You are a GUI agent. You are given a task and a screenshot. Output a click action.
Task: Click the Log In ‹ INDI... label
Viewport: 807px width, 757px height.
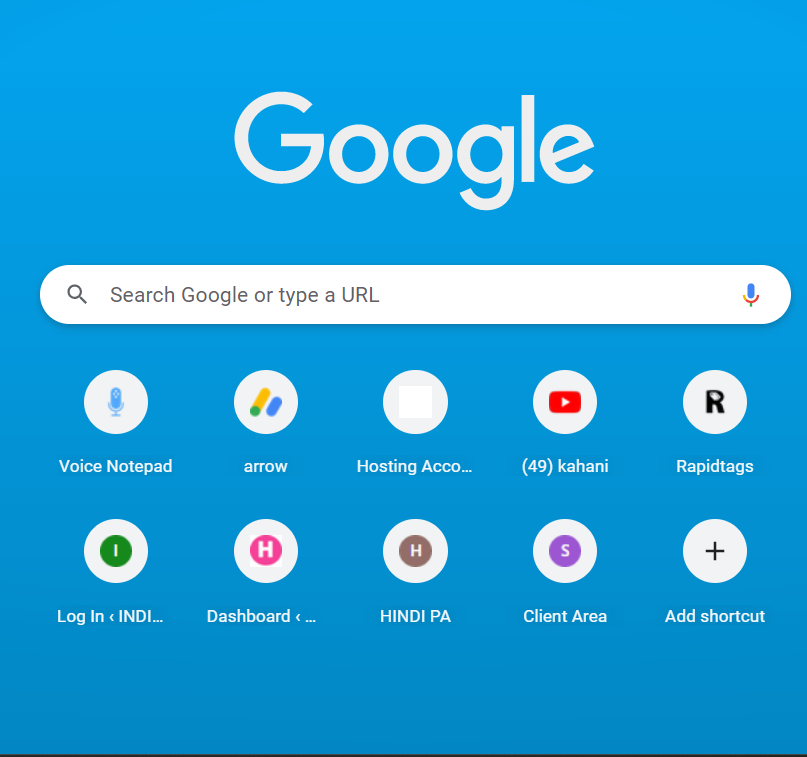tap(110, 616)
